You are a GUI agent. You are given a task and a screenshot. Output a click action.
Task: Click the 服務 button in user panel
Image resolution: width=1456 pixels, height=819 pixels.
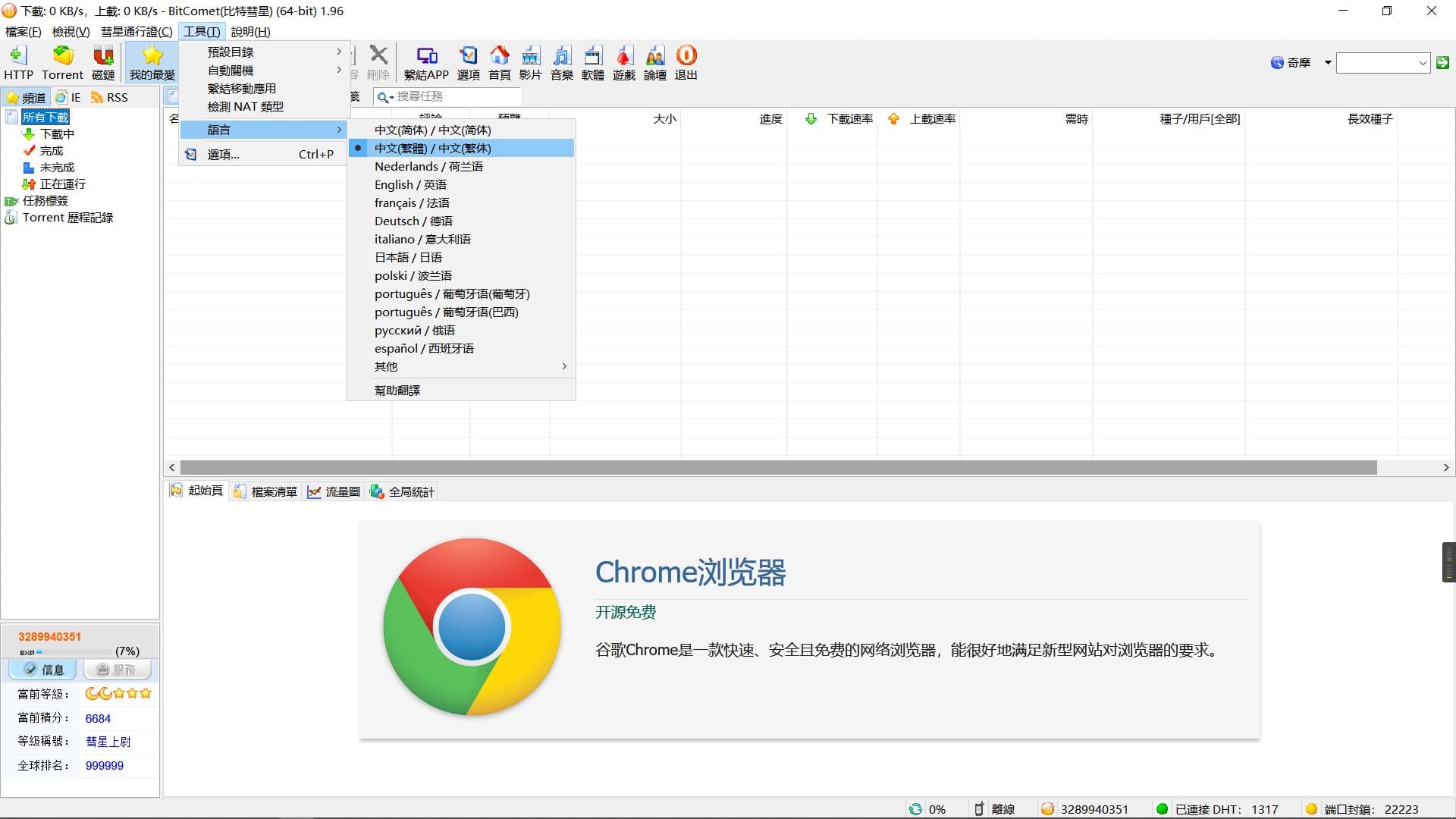pyautogui.click(x=117, y=670)
